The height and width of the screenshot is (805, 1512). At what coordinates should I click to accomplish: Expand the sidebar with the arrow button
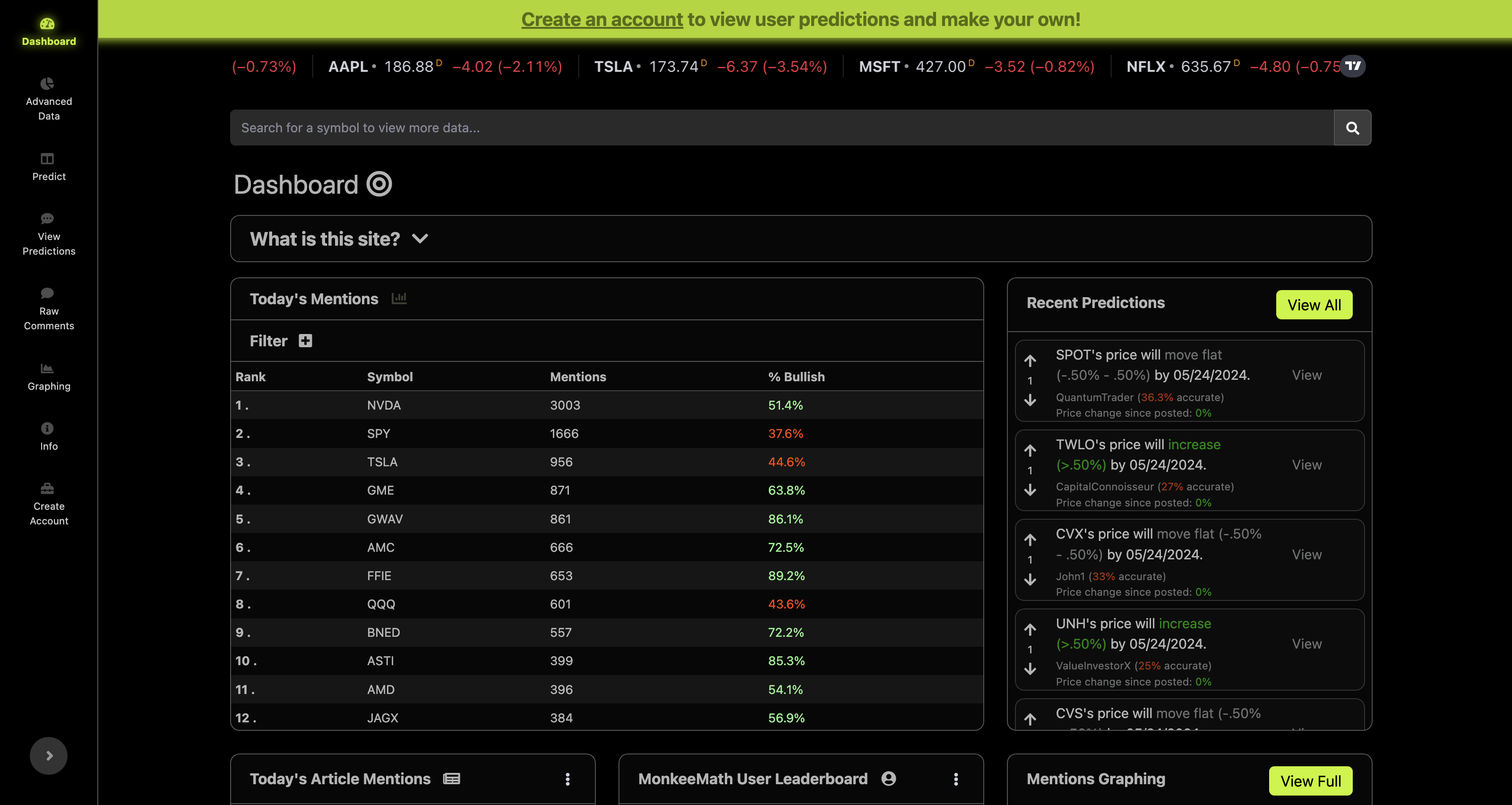[x=49, y=756]
